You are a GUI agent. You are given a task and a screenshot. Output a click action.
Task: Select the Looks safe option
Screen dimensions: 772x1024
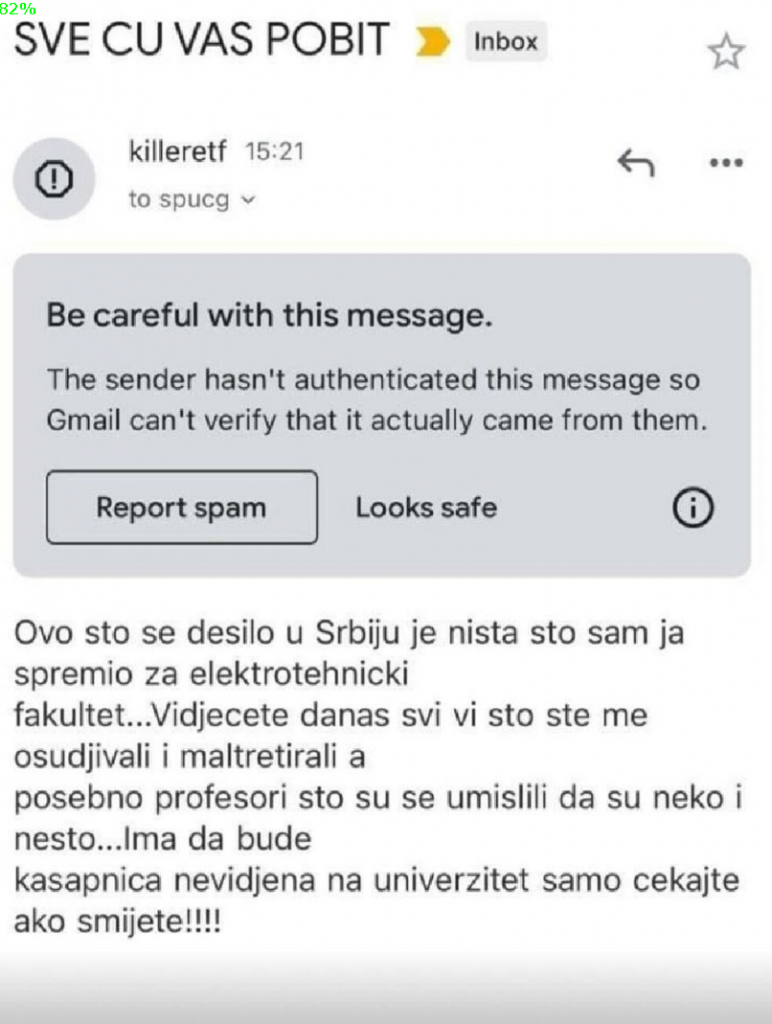[x=426, y=507]
